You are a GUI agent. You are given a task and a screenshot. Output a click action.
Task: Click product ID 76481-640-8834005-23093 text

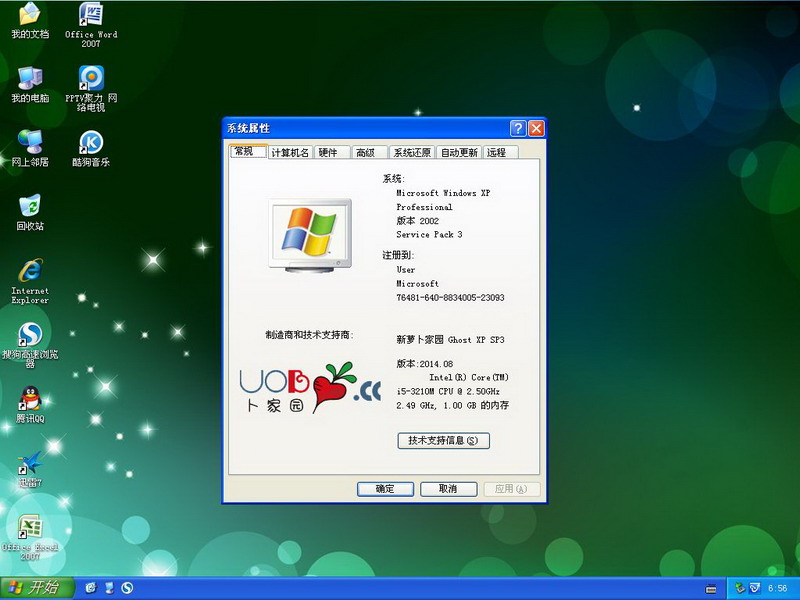point(450,297)
